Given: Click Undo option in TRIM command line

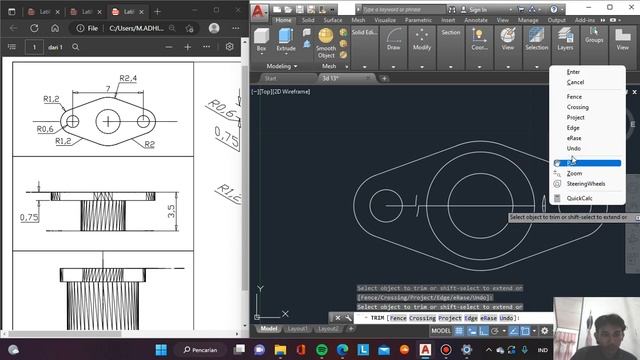Looking at the screenshot, I should coord(506,318).
